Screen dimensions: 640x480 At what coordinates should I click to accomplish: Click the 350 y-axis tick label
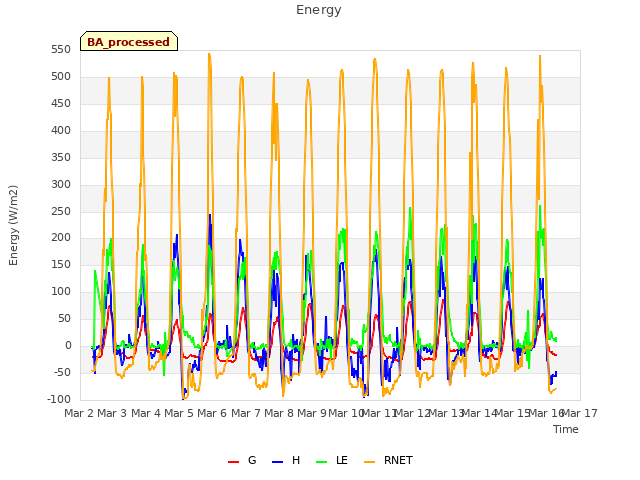coord(61,158)
